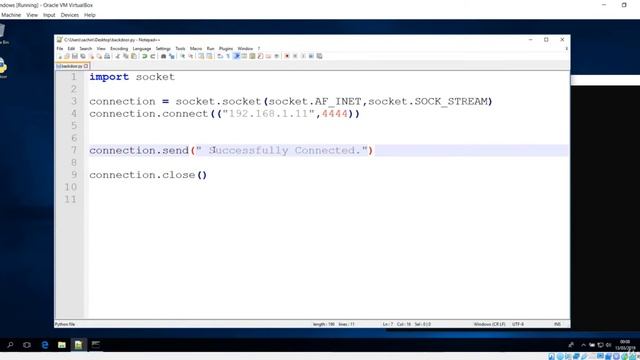The height and width of the screenshot is (360, 640).
Task: Click line number 11 in the margin
Action: pos(70,199)
